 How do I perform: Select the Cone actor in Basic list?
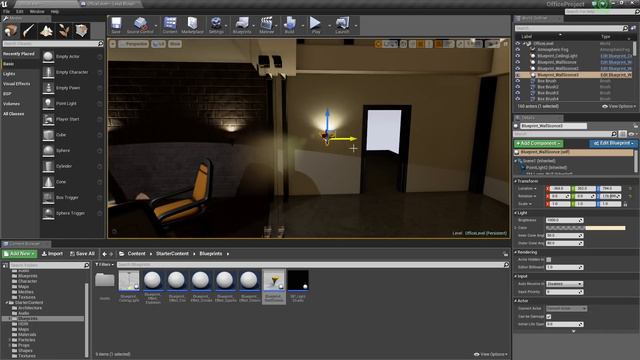72,182
